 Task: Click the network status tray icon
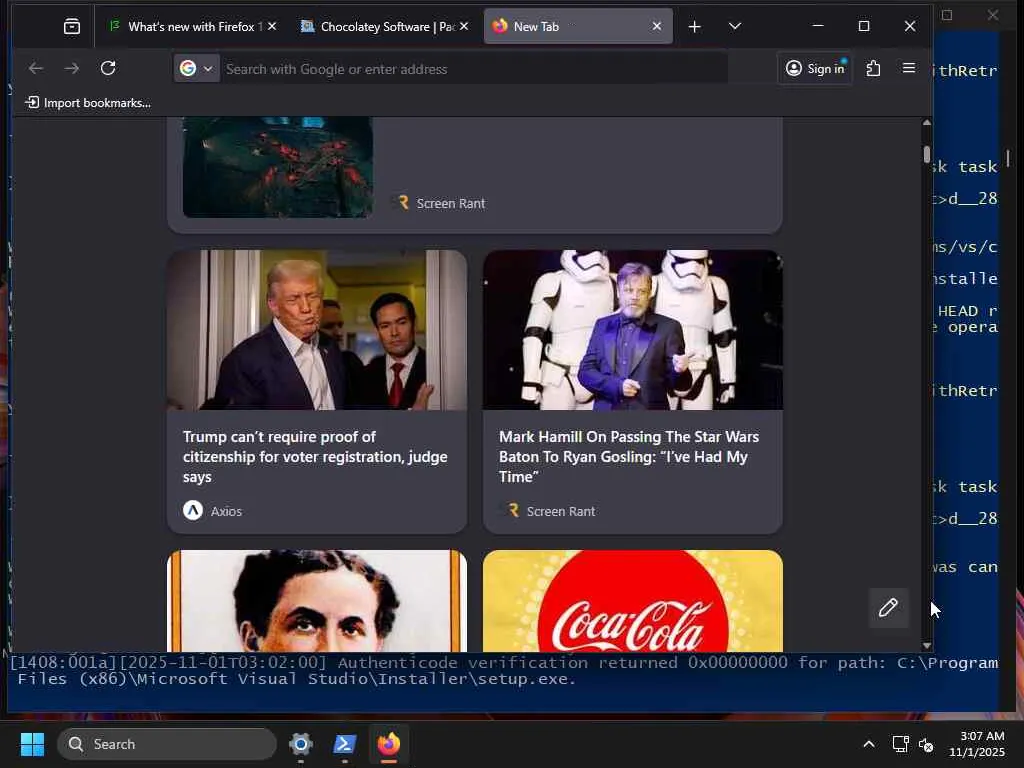[901, 744]
